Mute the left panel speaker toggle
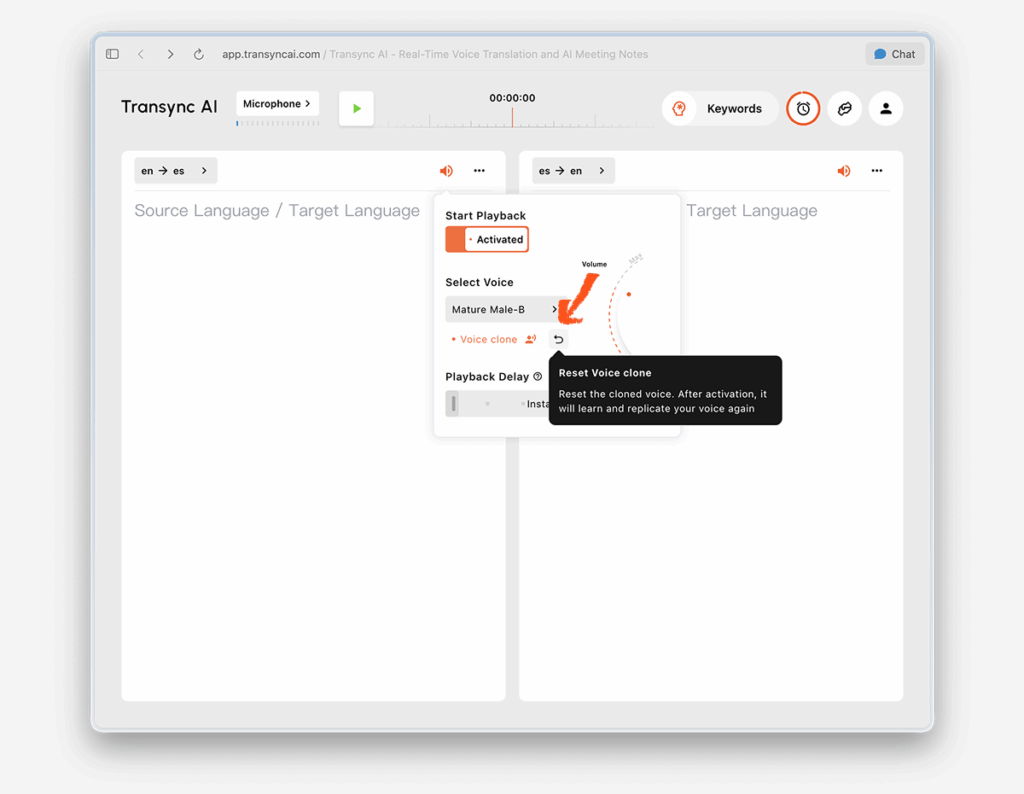The width and height of the screenshot is (1024, 794). pos(446,170)
